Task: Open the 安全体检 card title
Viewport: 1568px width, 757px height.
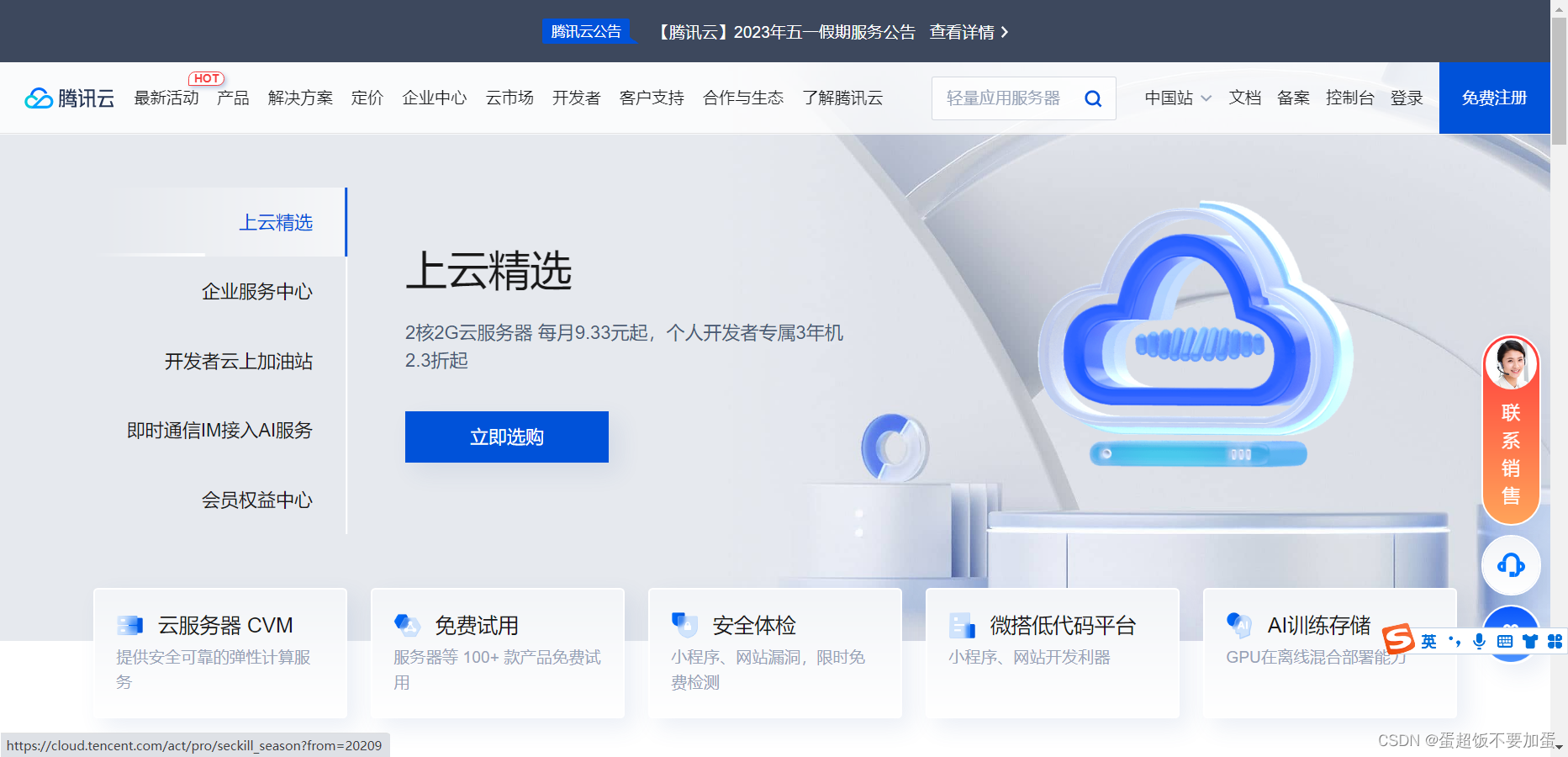Action: click(754, 625)
